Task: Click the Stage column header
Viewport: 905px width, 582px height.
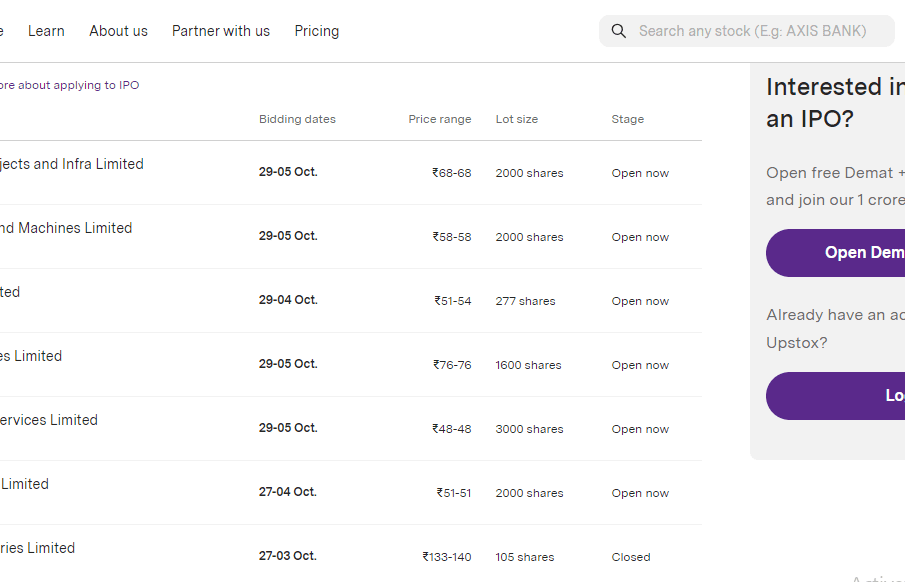Action: pos(628,119)
